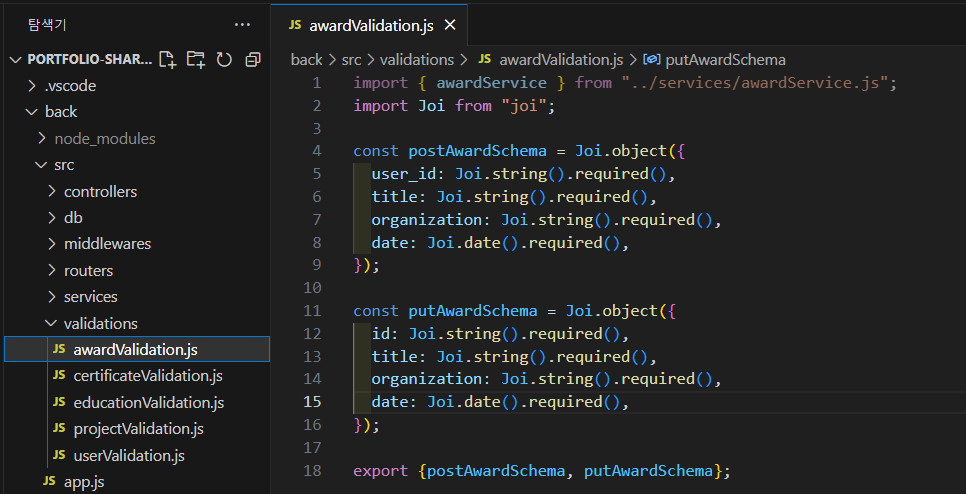Expand the controllers folder
The image size is (966, 494).
52,192
